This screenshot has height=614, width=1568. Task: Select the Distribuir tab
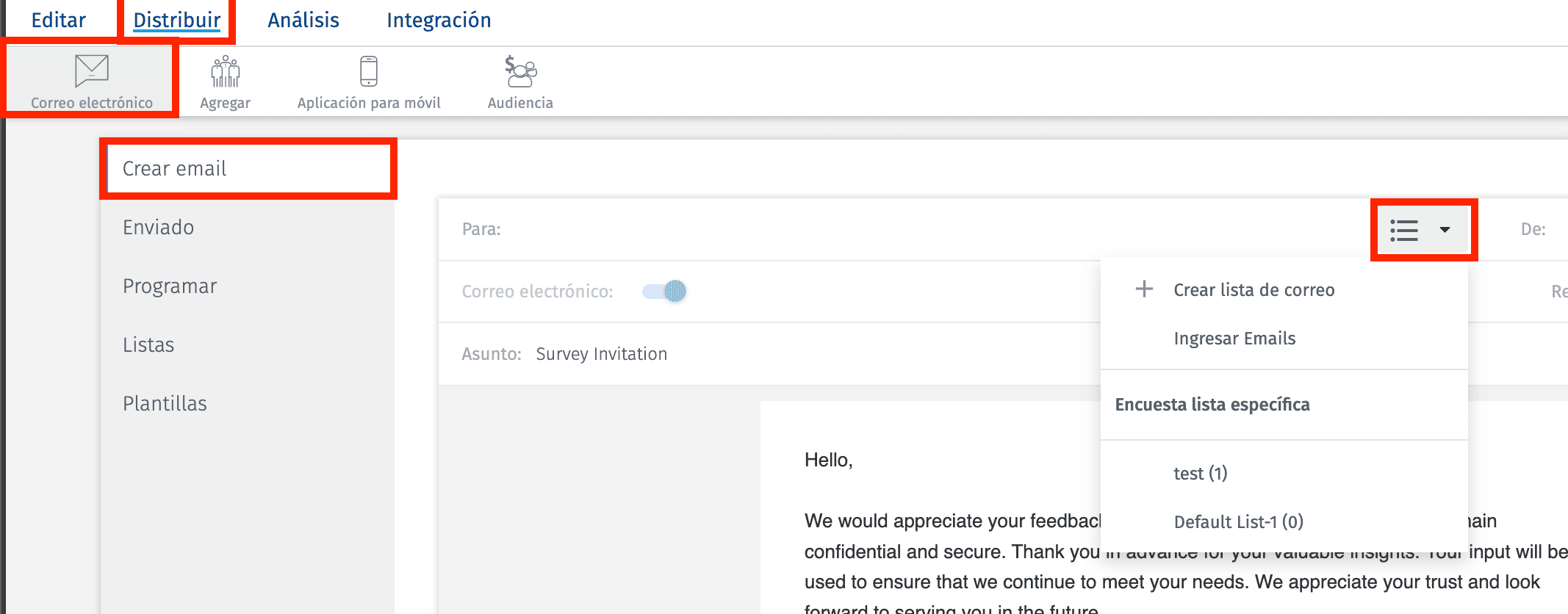click(x=177, y=21)
